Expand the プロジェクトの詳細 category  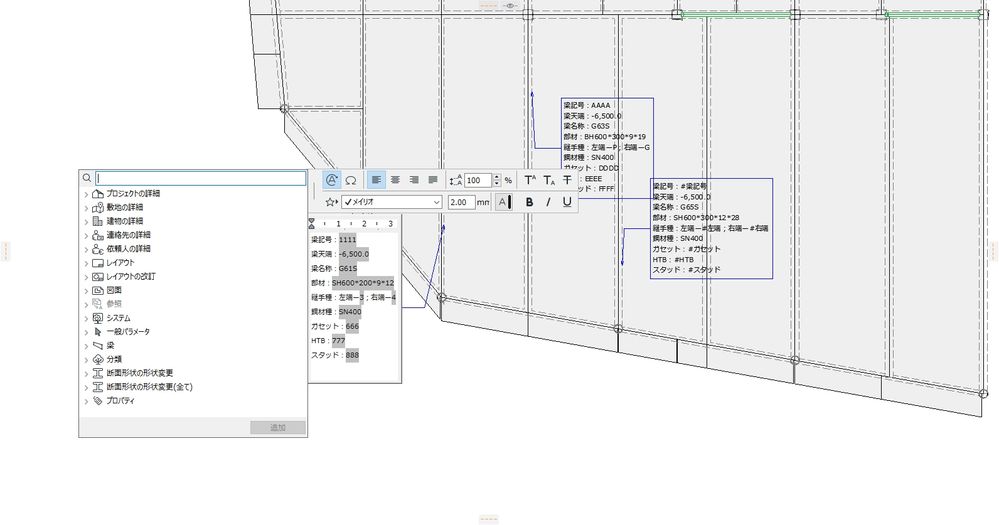[x=87, y=194]
